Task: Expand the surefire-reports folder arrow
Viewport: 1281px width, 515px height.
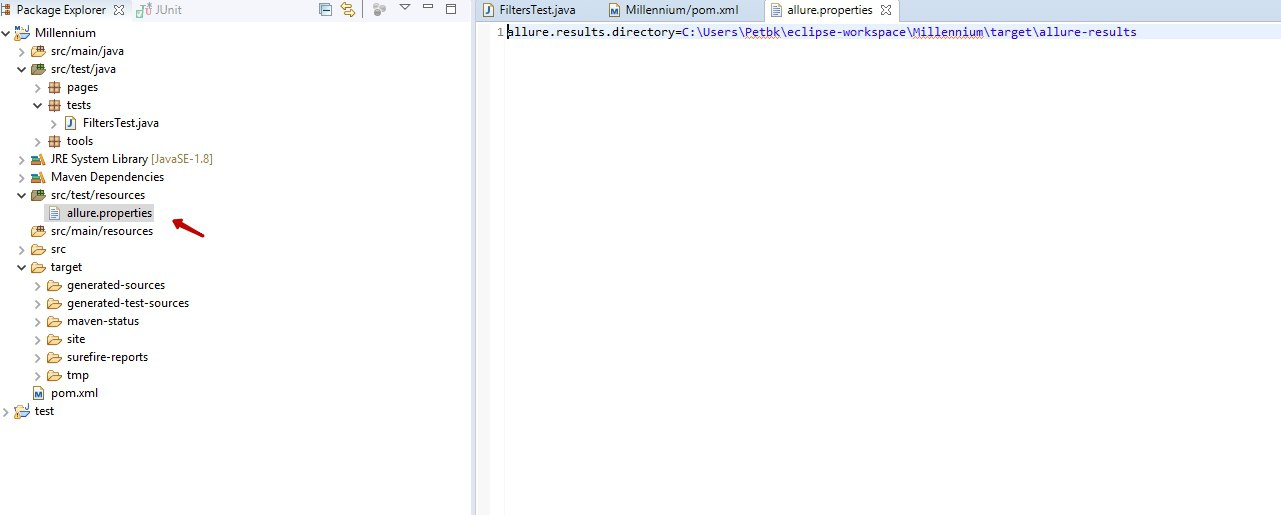Action: click(x=38, y=357)
